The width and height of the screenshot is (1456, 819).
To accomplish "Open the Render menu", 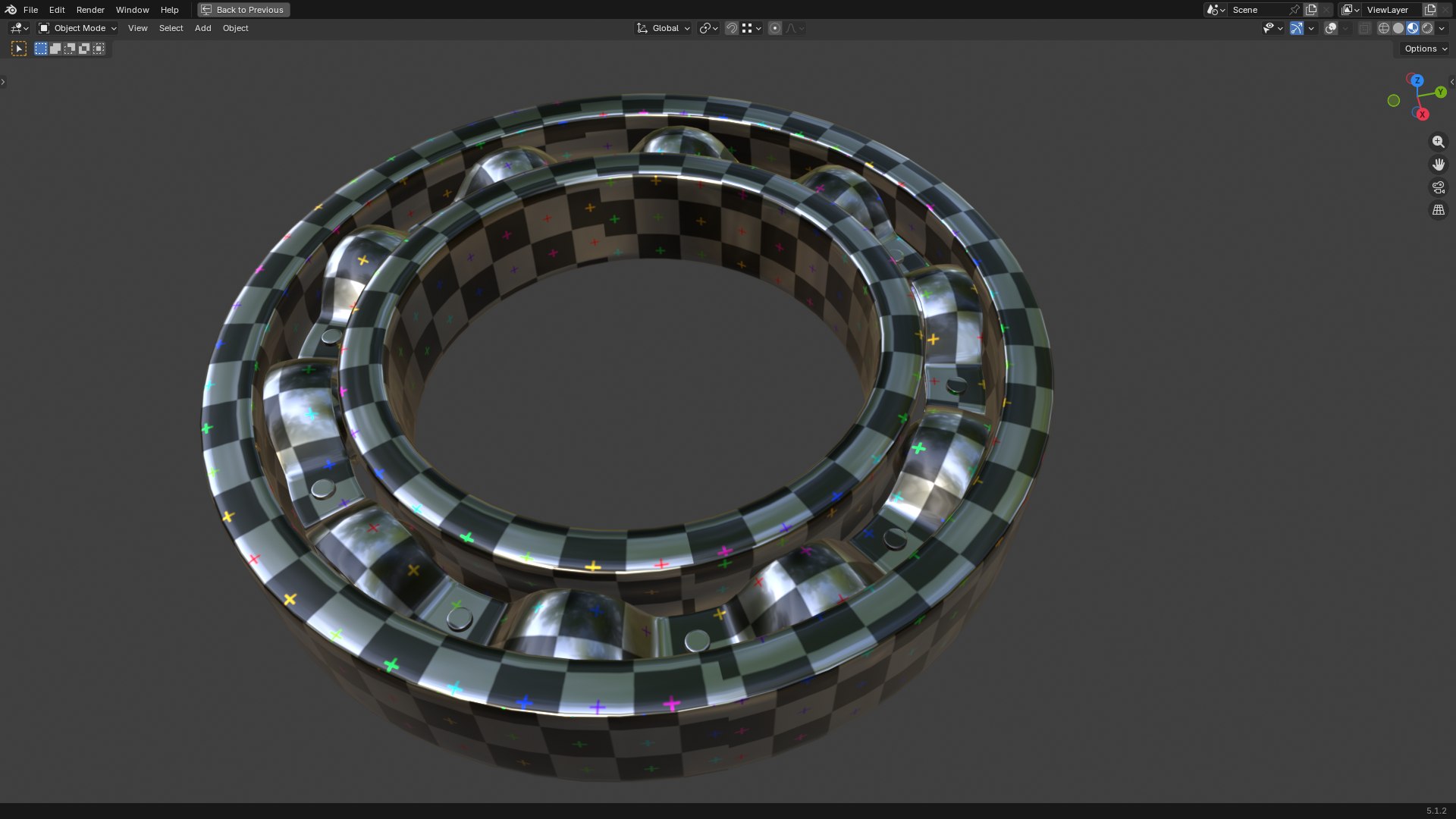I will coord(90,10).
